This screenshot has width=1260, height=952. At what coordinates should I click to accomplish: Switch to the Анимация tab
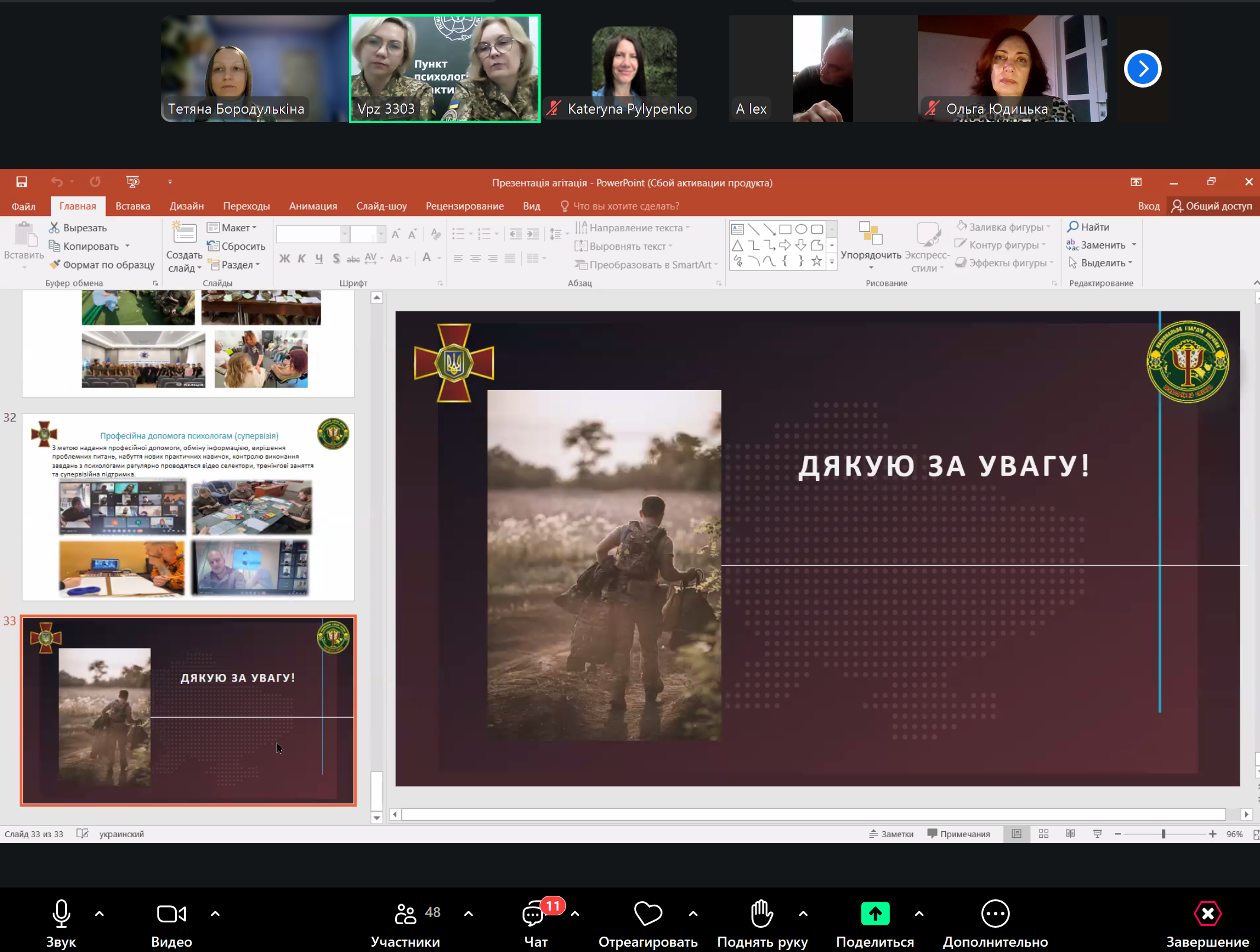313,206
